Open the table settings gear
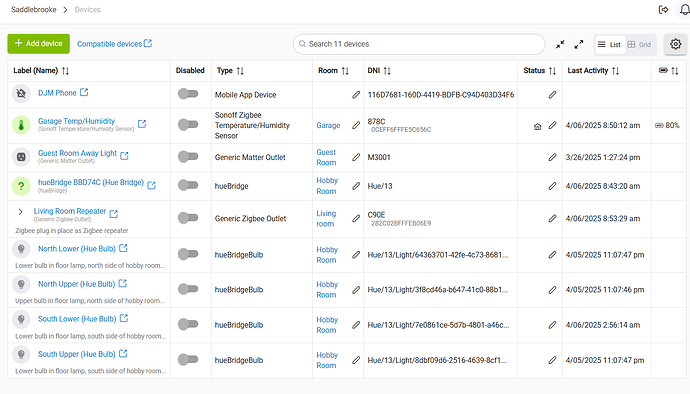This screenshot has height=394, width=690. (x=675, y=44)
